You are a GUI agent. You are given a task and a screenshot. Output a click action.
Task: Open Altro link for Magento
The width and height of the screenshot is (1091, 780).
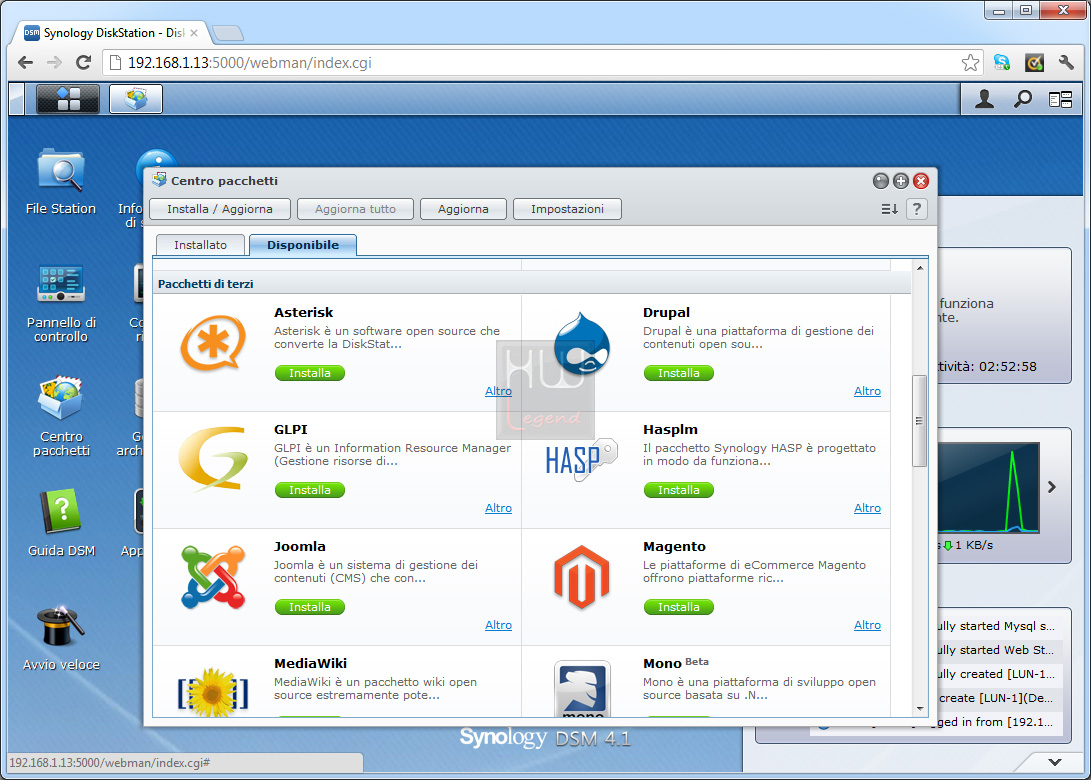click(867, 625)
